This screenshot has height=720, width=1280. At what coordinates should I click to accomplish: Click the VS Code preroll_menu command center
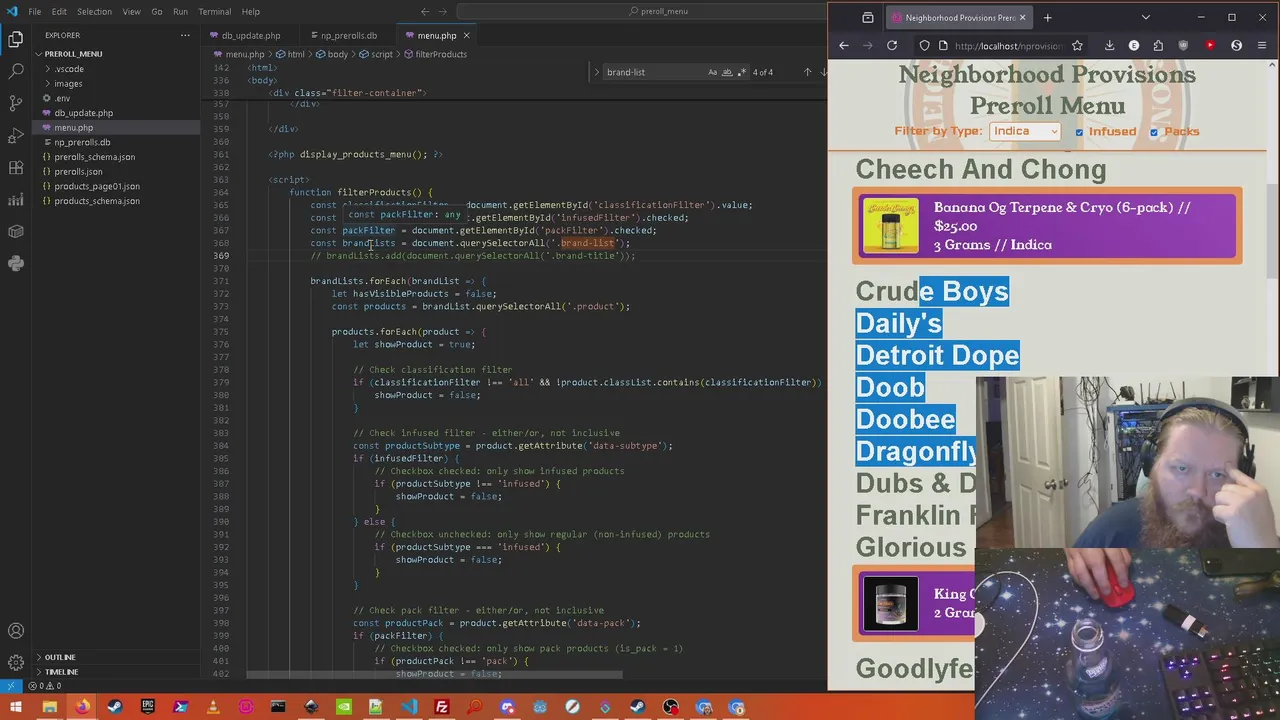660,11
